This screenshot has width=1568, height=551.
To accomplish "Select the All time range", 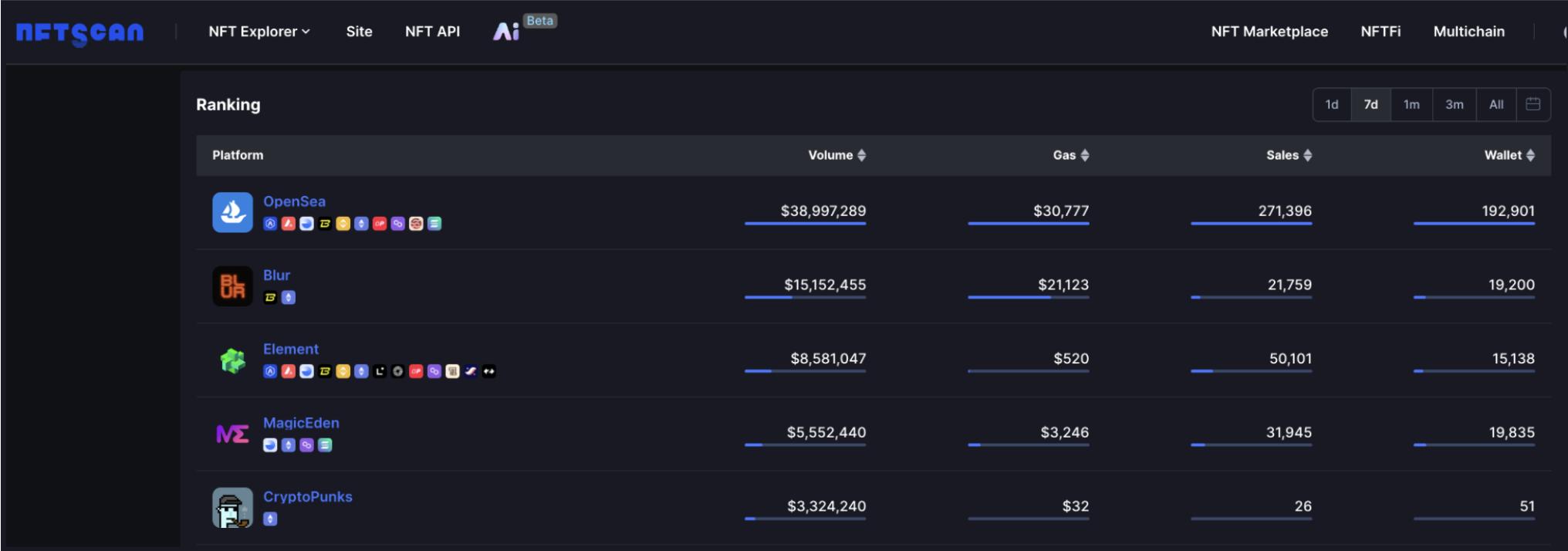I will click(1496, 104).
